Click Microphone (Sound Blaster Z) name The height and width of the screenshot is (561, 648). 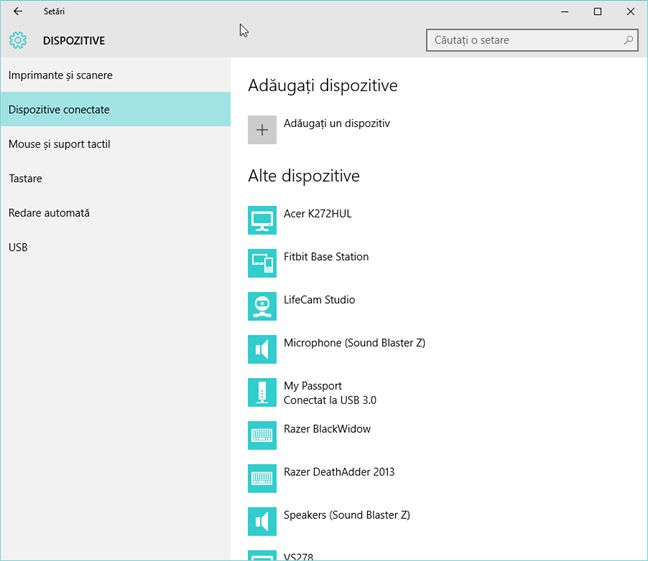click(x=355, y=343)
